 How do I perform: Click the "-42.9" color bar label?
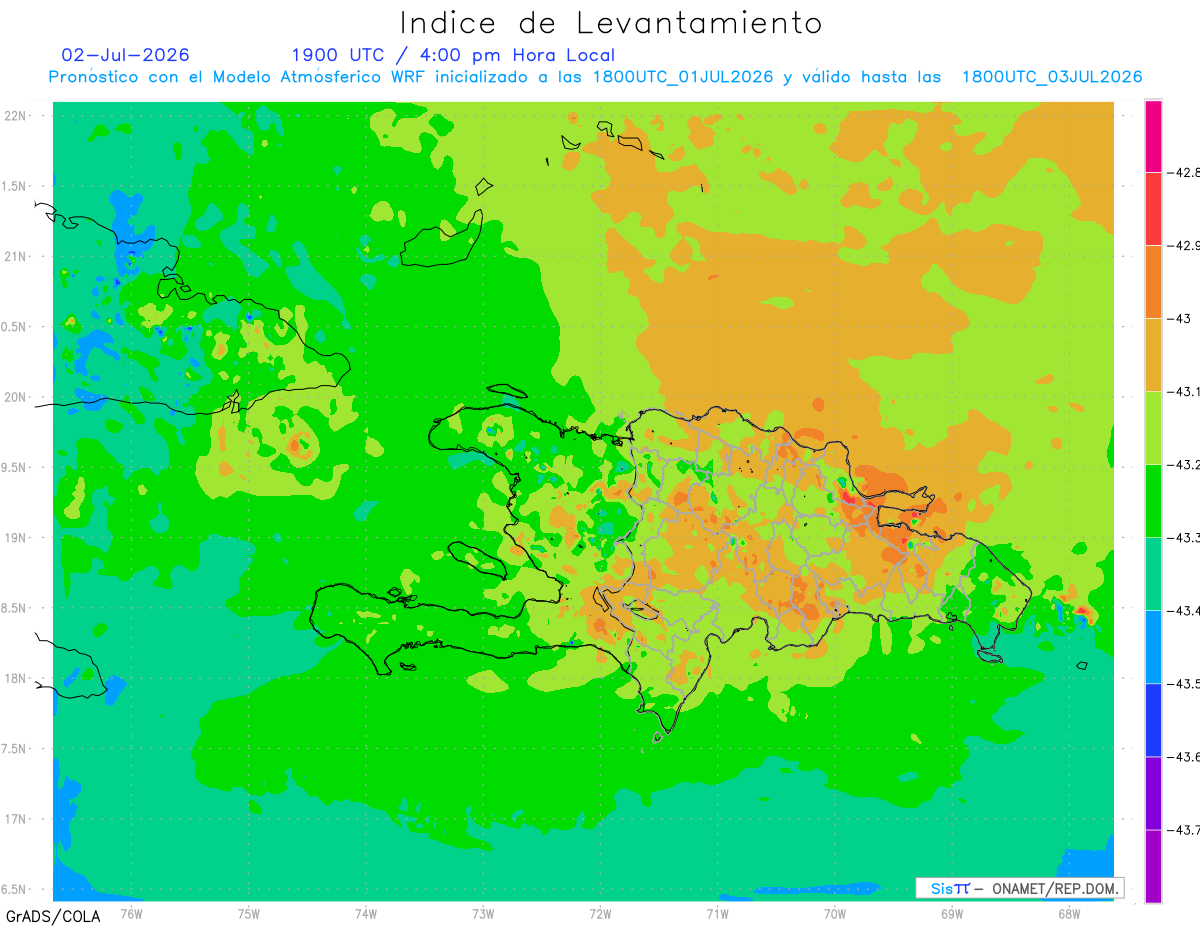pos(1185,245)
